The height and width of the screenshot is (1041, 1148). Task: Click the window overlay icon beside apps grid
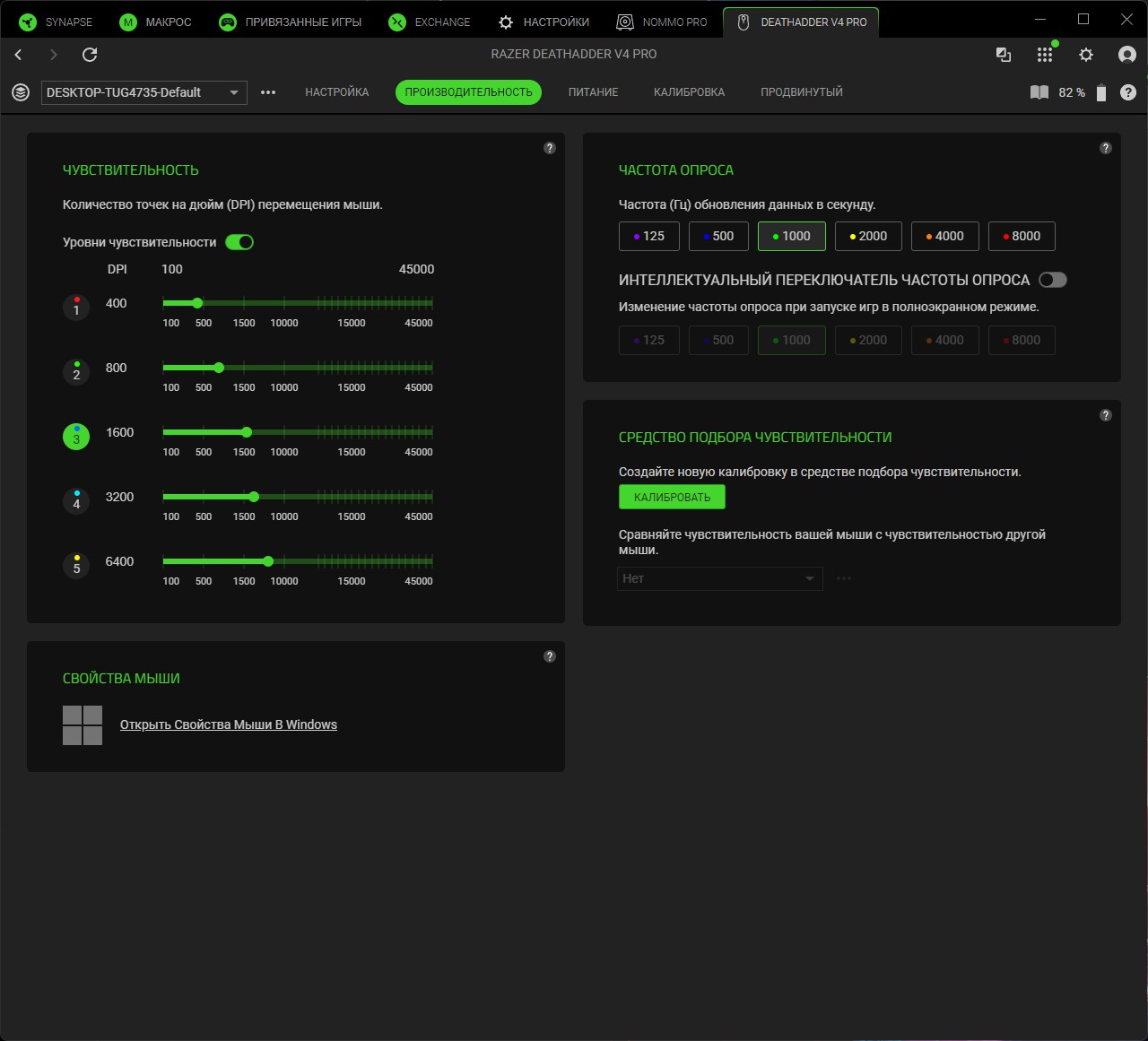click(1004, 55)
